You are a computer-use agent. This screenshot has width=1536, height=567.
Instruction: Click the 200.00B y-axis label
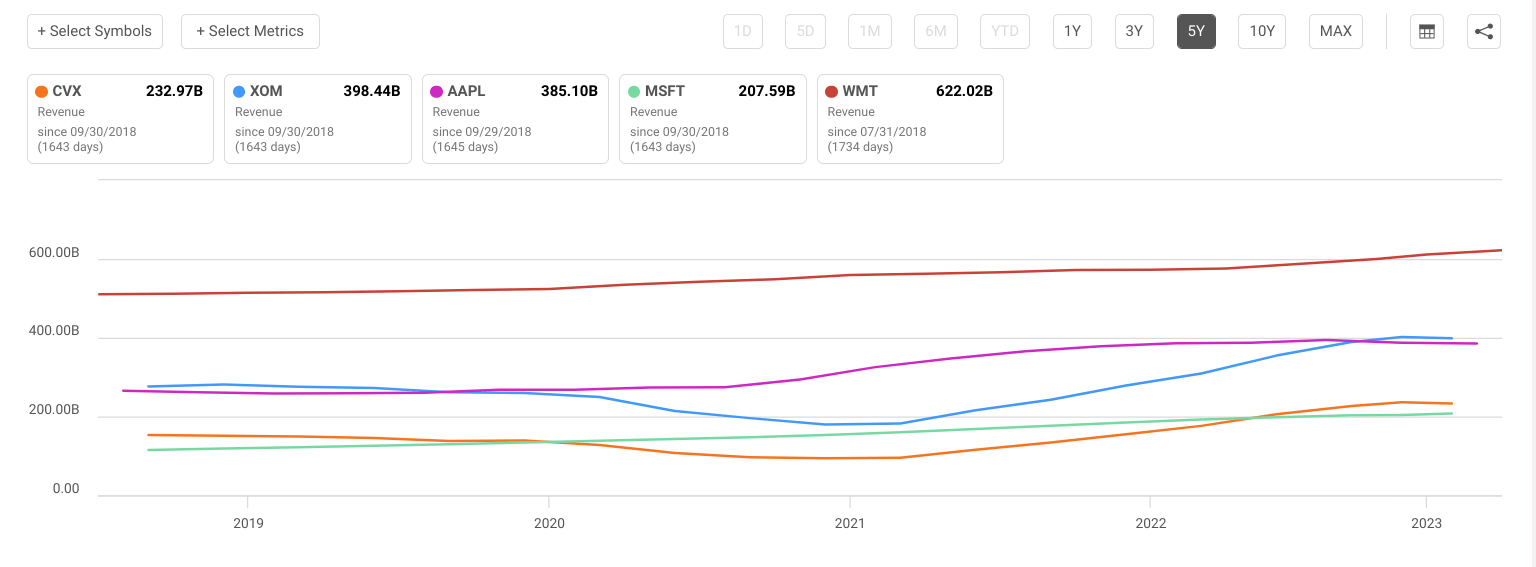pos(54,410)
